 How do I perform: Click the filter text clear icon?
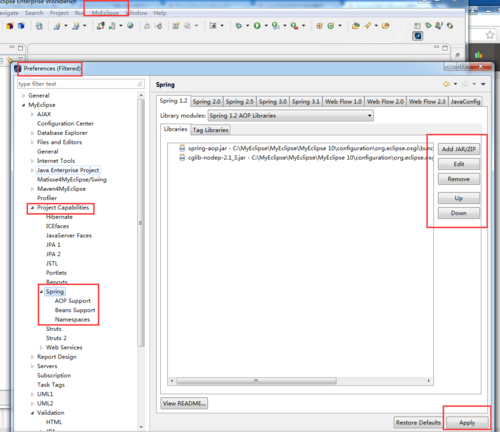tap(140, 84)
